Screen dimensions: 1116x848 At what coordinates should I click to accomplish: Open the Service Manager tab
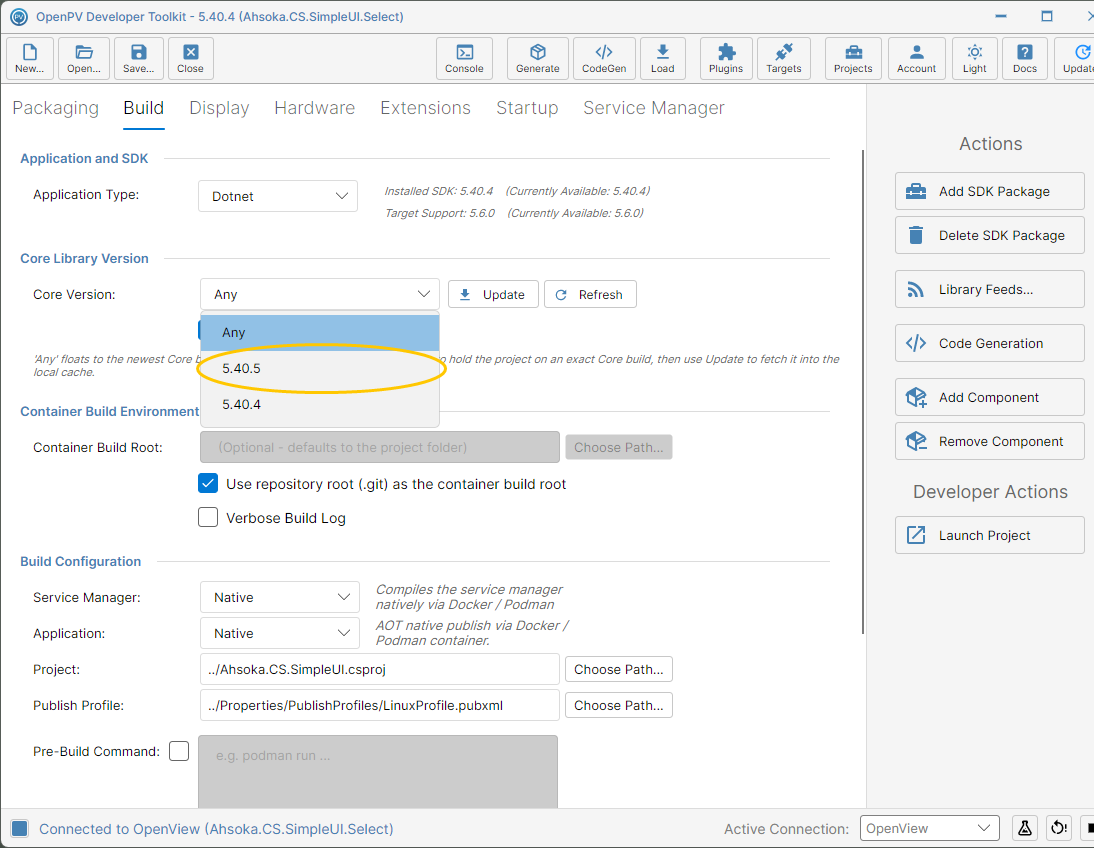point(653,108)
